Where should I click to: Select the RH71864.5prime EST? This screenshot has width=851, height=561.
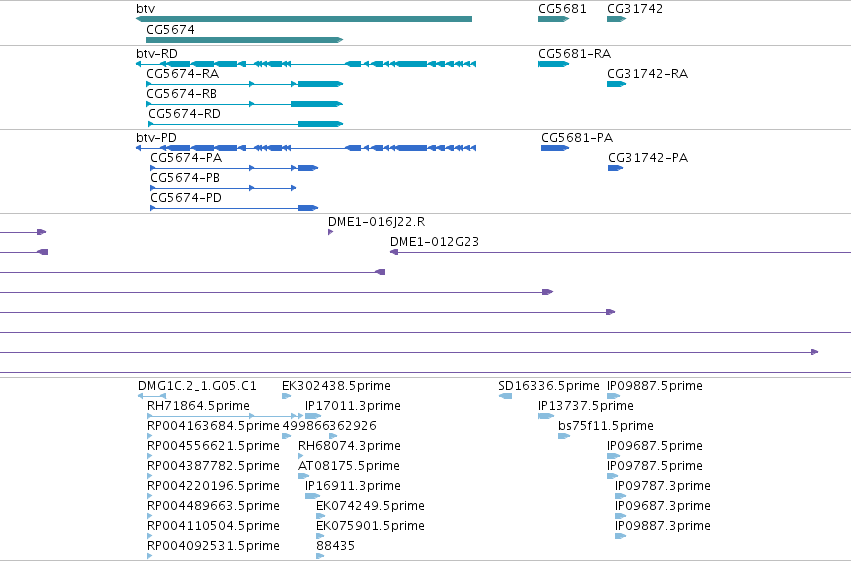pyautogui.click(x=225, y=416)
